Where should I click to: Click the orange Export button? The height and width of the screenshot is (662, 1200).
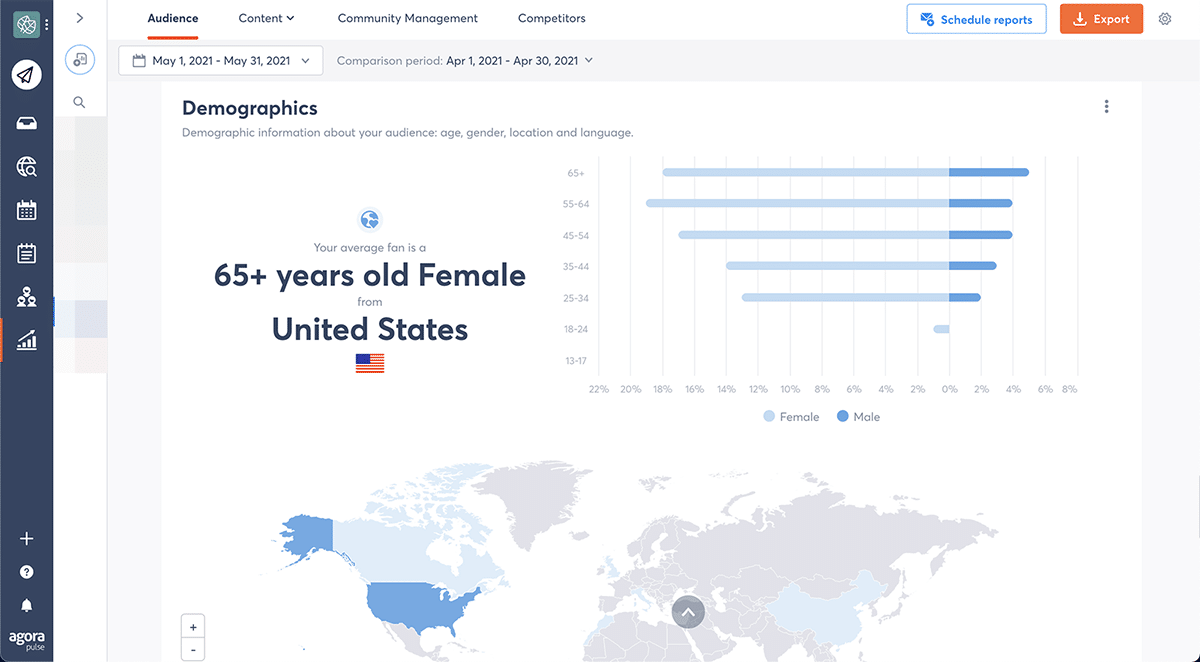click(x=1101, y=19)
